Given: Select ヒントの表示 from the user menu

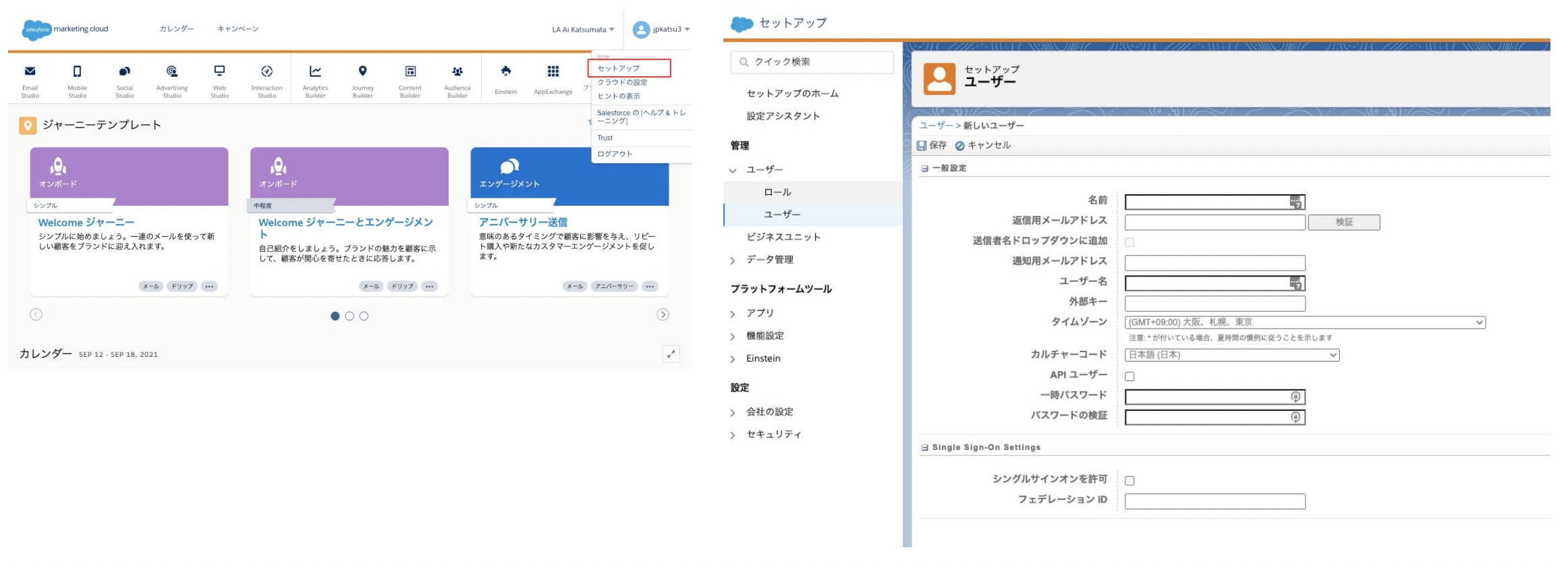Looking at the screenshot, I should point(619,96).
